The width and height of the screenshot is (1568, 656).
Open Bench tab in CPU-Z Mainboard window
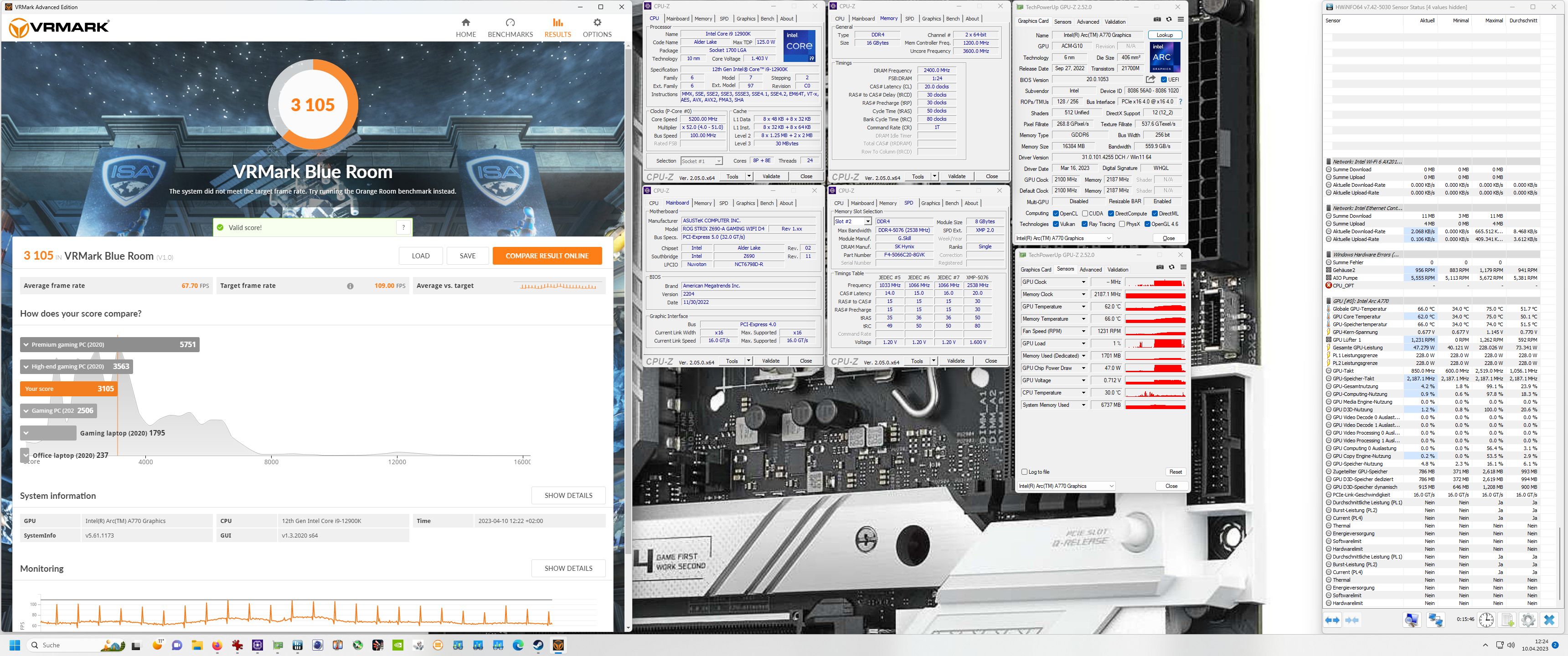(767, 203)
